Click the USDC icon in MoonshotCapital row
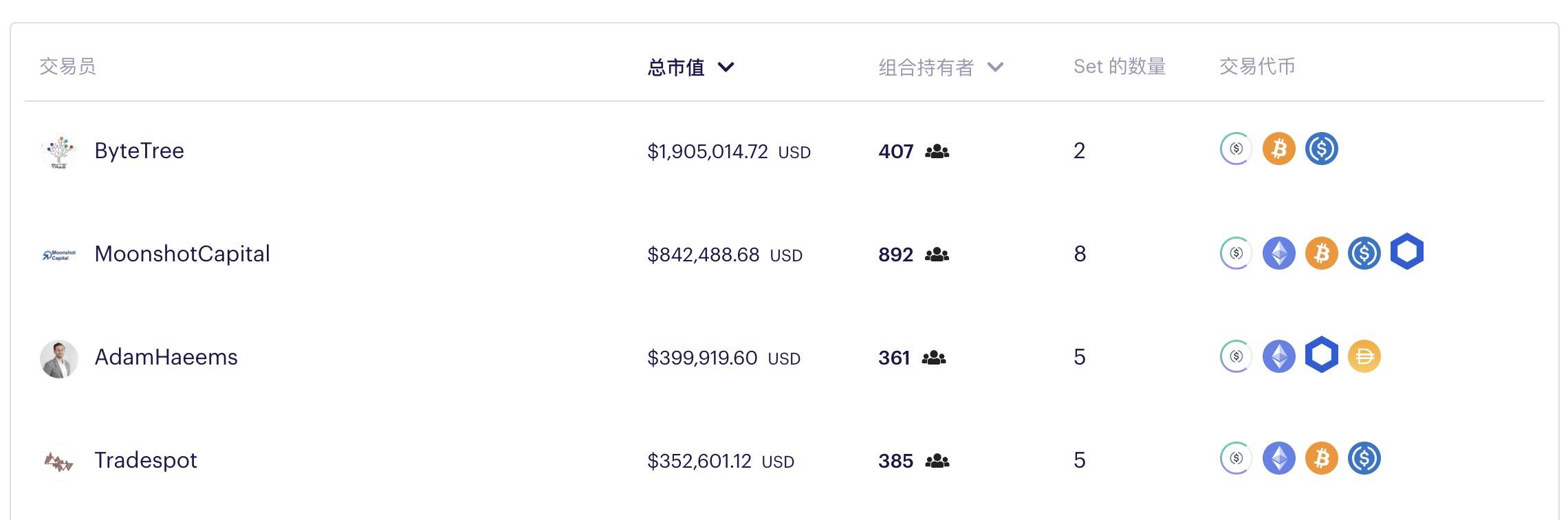This screenshot has width=1568, height=520. (x=1364, y=253)
